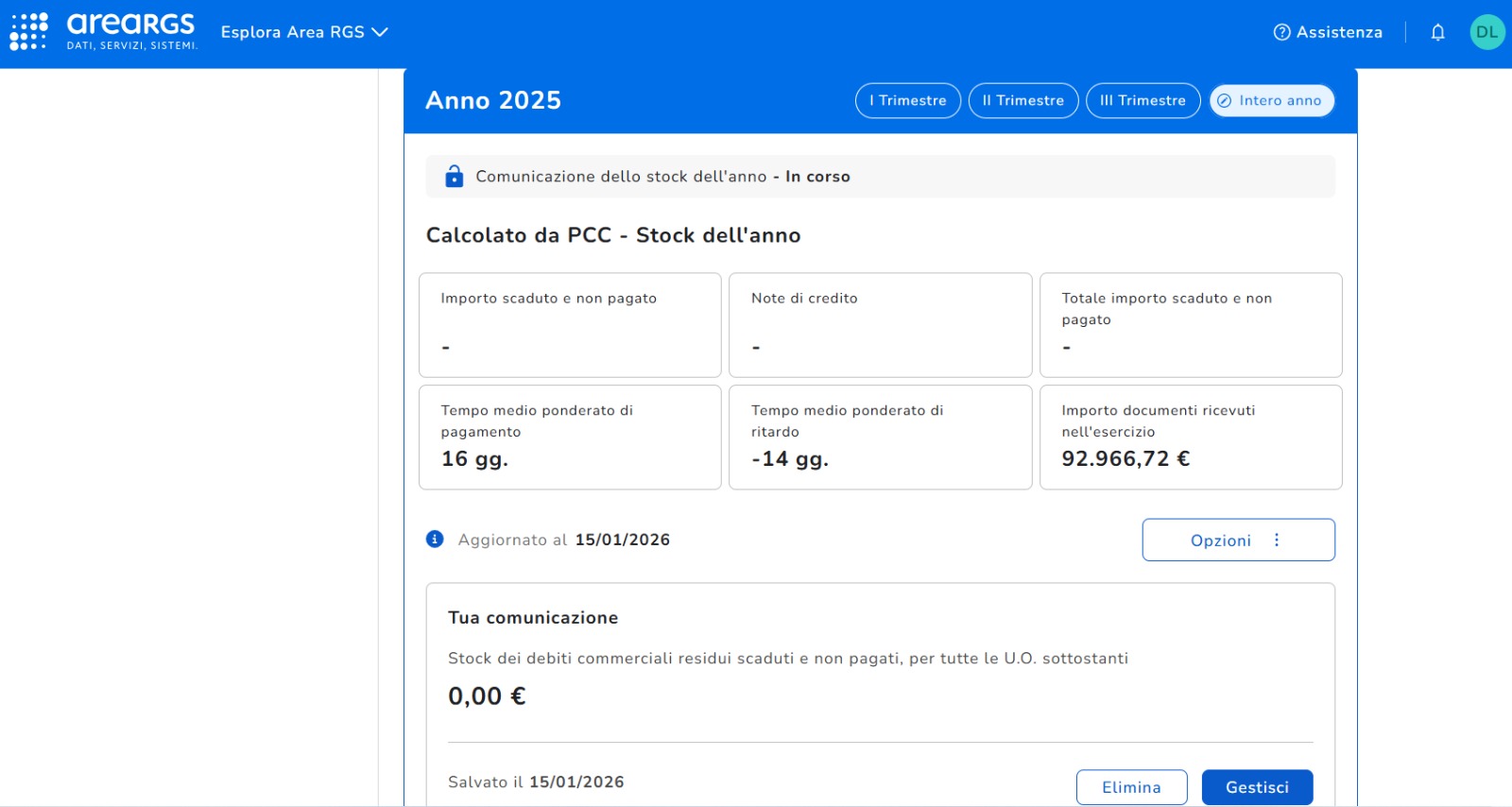Open the notifications bell
Viewport: 1512px width, 807px height.
point(1437,32)
